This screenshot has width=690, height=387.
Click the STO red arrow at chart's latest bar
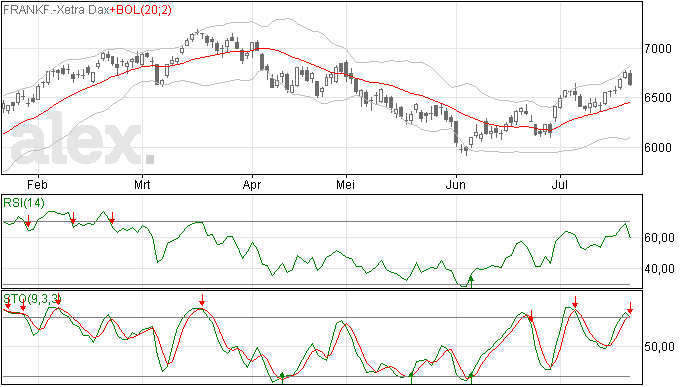click(x=630, y=308)
